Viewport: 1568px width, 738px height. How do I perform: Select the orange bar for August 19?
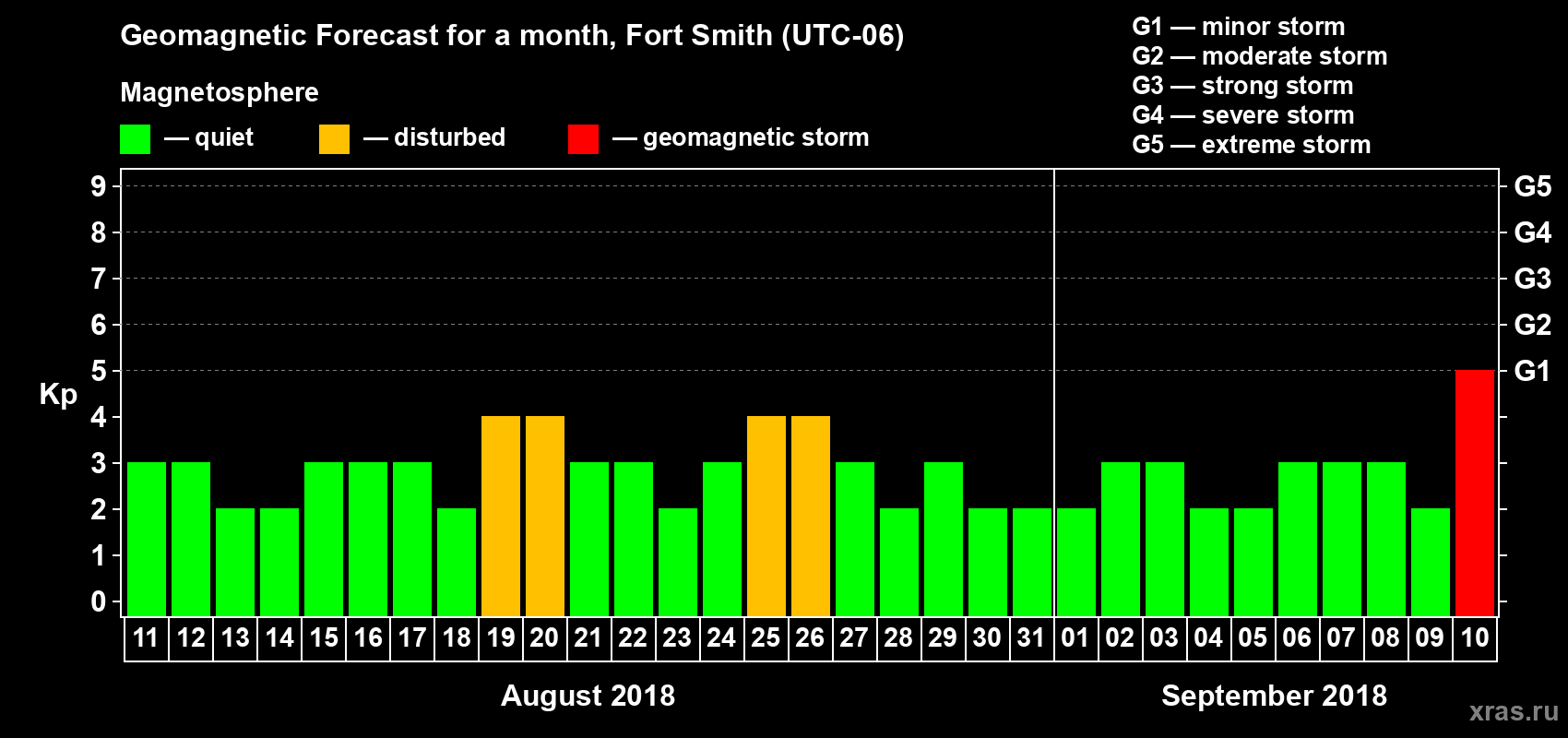tap(500, 516)
